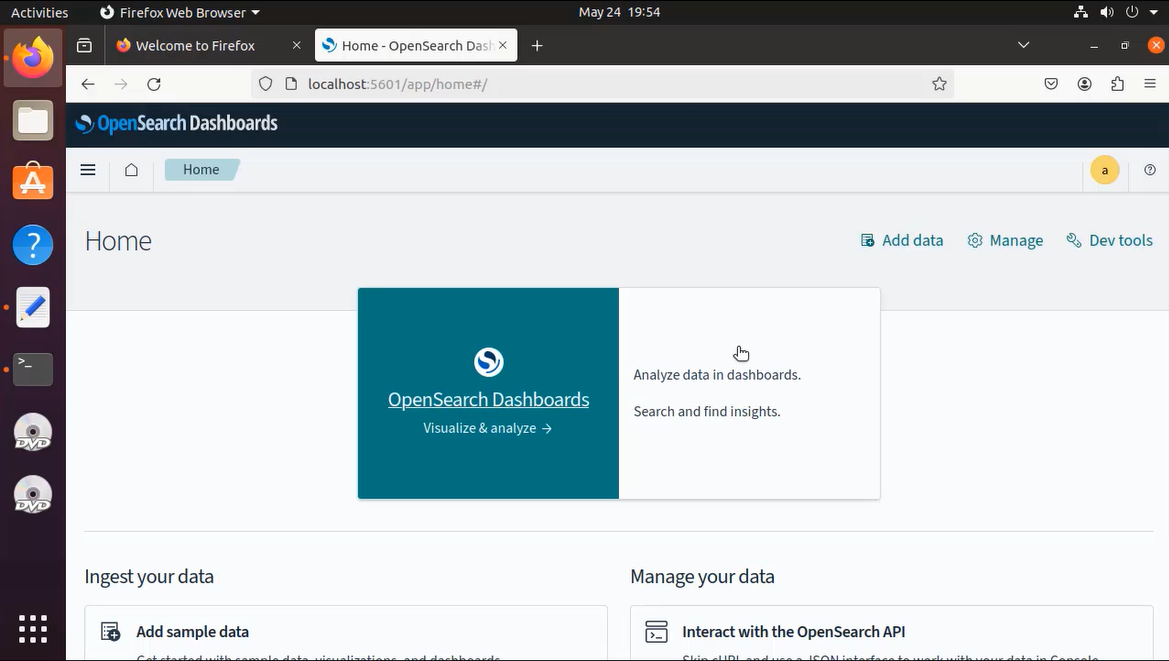Click Visualize & analyze link

click(x=488, y=428)
